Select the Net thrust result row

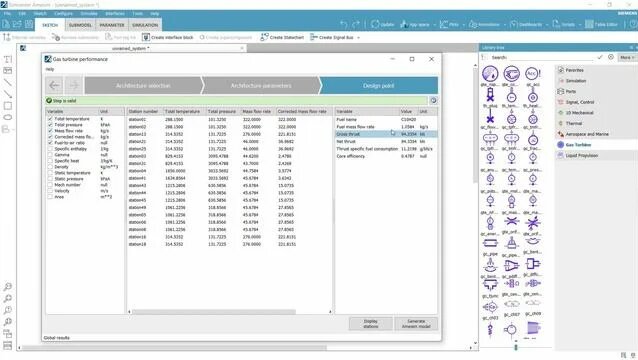click(x=386, y=141)
